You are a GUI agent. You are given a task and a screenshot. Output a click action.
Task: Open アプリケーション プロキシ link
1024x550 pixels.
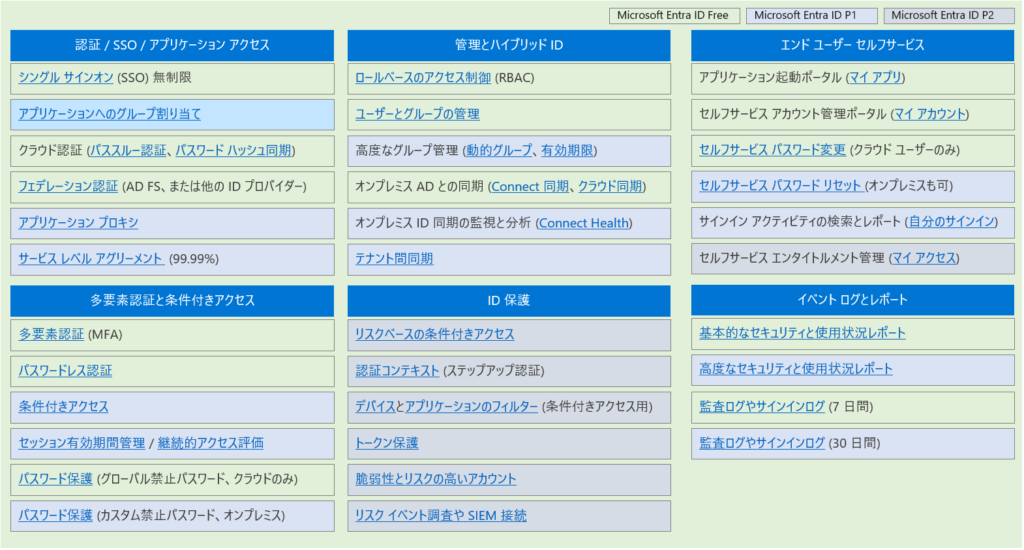(x=78, y=223)
